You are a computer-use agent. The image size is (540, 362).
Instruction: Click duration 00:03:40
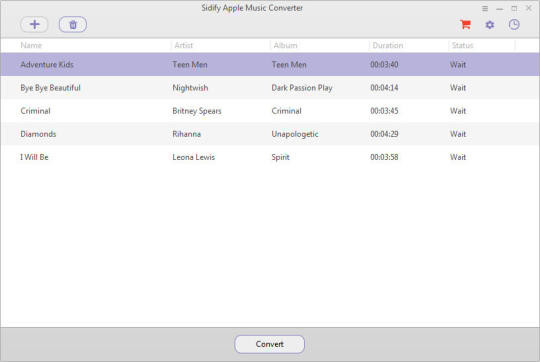384,64
